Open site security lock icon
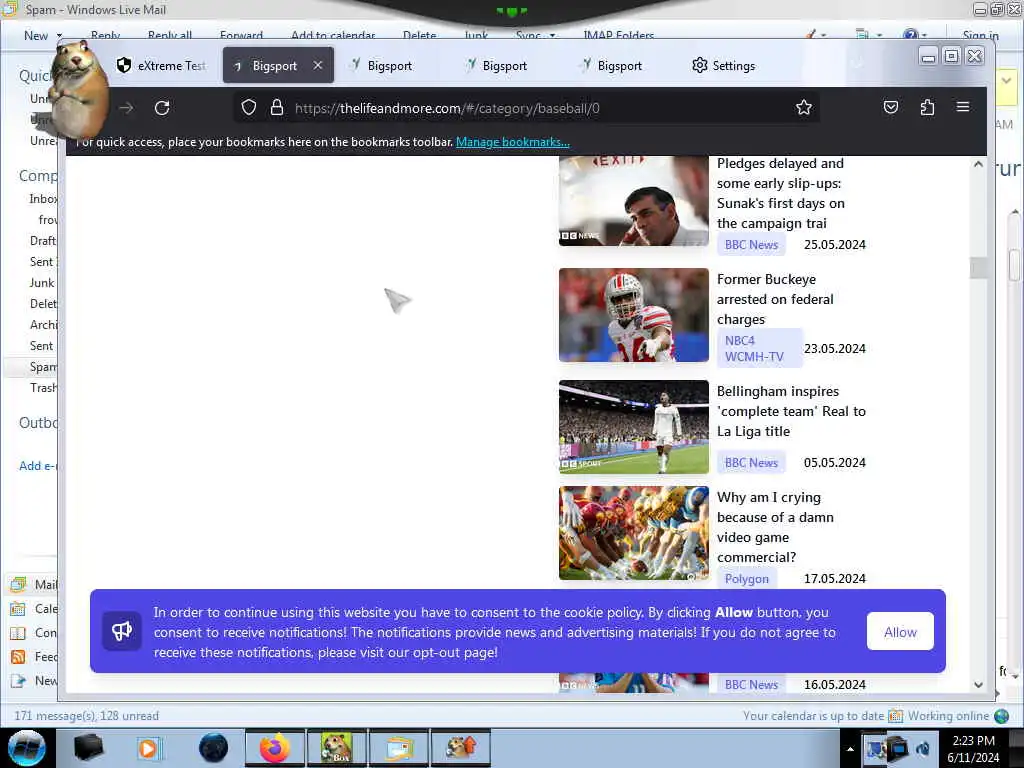Image resolution: width=1024 pixels, height=768 pixels. click(x=277, y=108)
